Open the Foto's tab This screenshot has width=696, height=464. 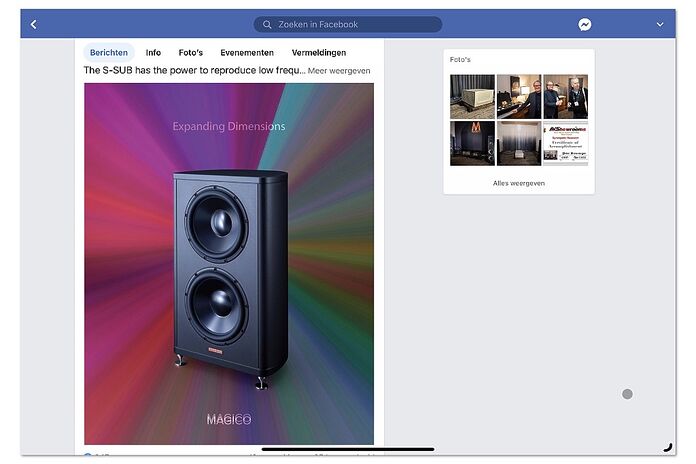tap(190, 52)
